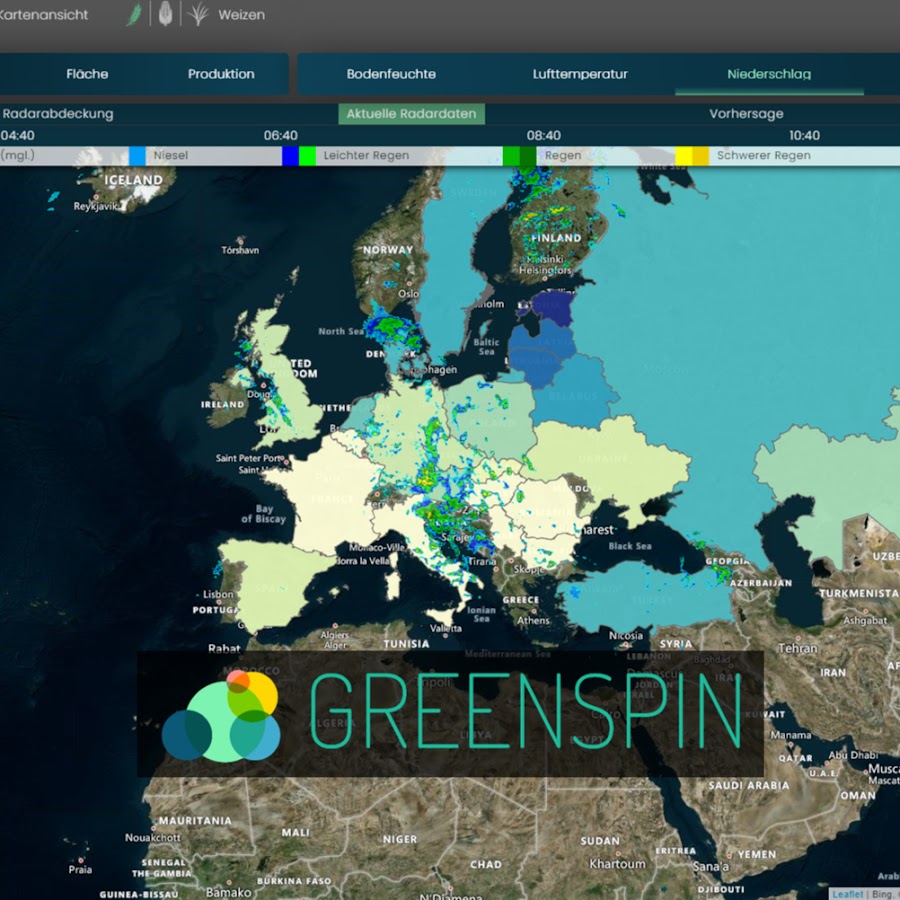Click the ICELAND label on the map
This screenshot has width=900, height=900.
[x=133, y=180]
